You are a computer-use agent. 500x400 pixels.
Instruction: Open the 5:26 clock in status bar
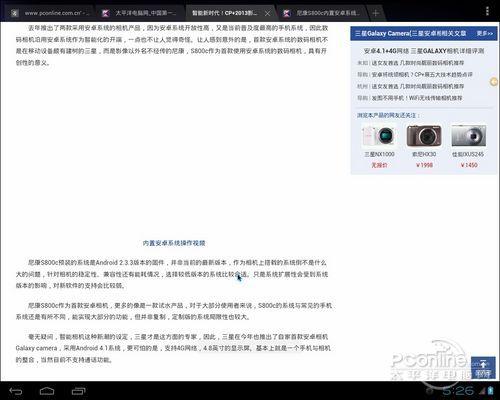458,391
